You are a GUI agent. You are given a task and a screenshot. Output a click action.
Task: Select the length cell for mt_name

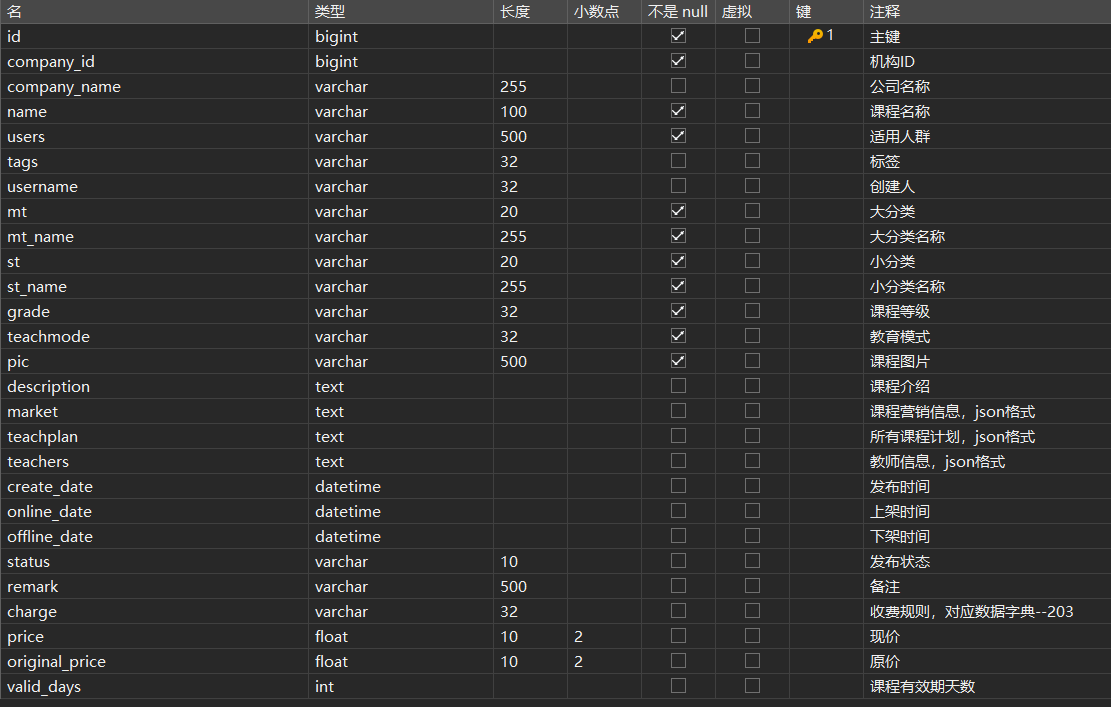point(530,236)
